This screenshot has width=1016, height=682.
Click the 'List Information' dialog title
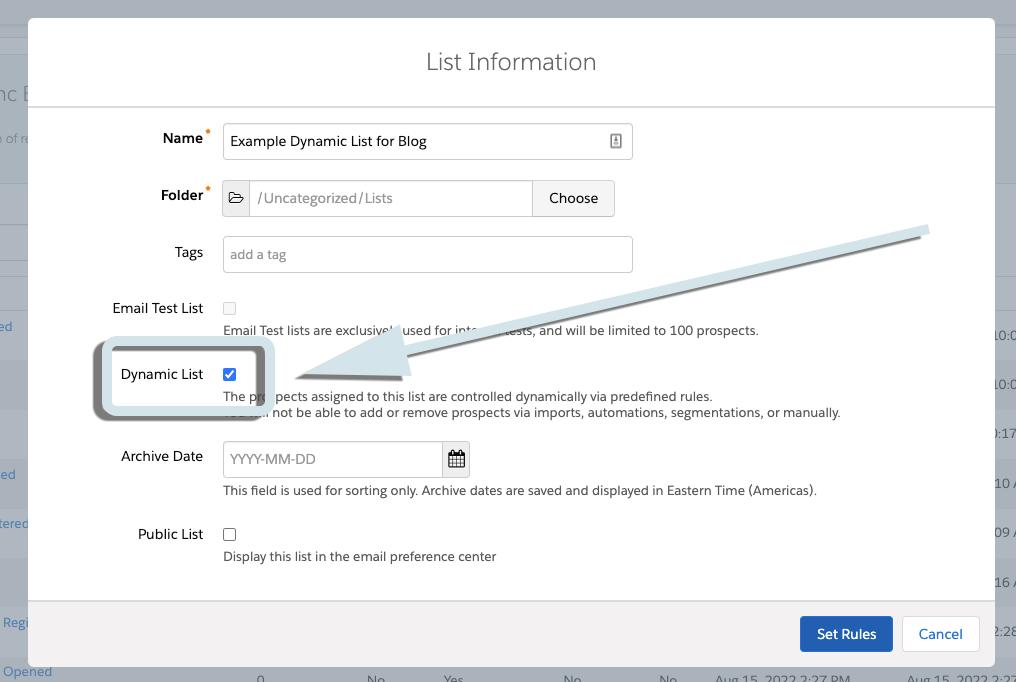(511, 62)
